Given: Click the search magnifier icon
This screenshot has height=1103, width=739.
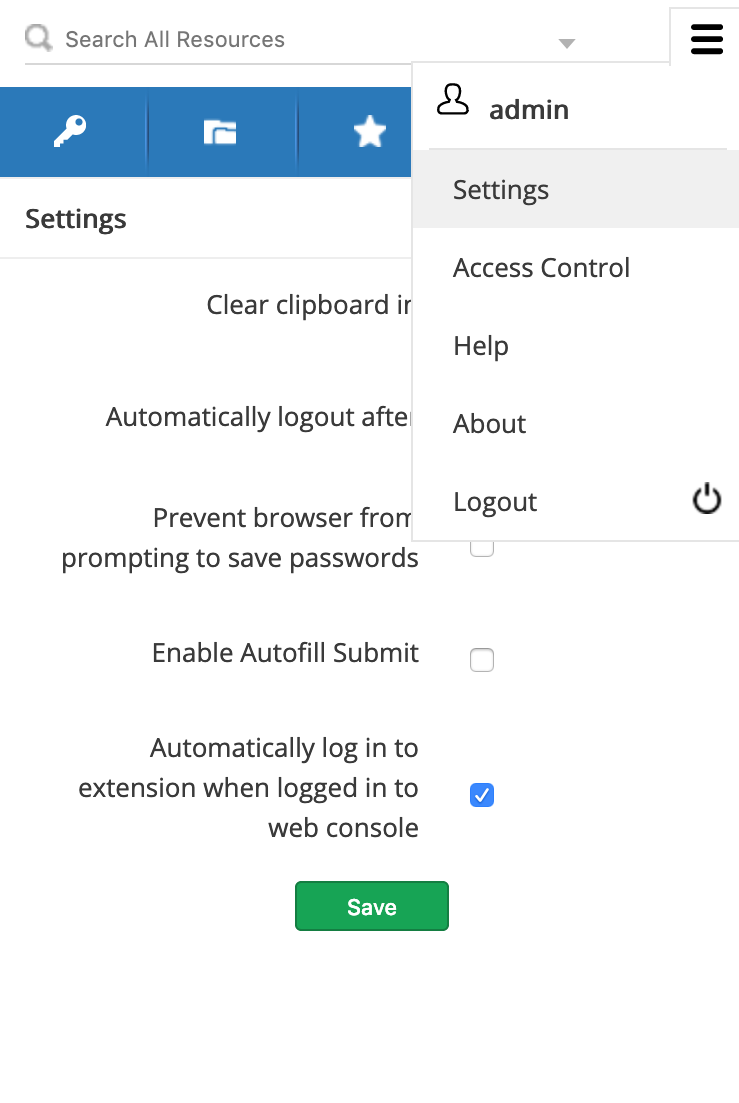Looking at the screenshot, I should click(x=39, y=39).
